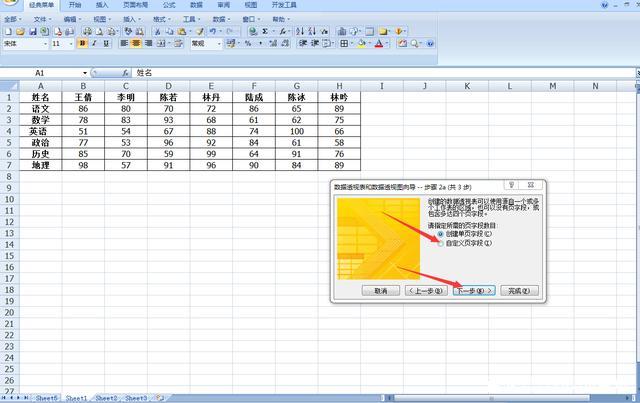Select the Format Painter brush icon

pyautogui.click(x=200, y=31)
